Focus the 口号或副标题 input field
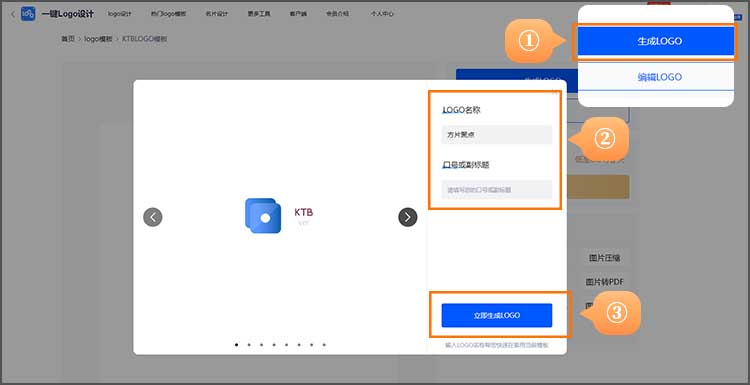This screenshot has height=385, width=750. click(x=496, y=189)
